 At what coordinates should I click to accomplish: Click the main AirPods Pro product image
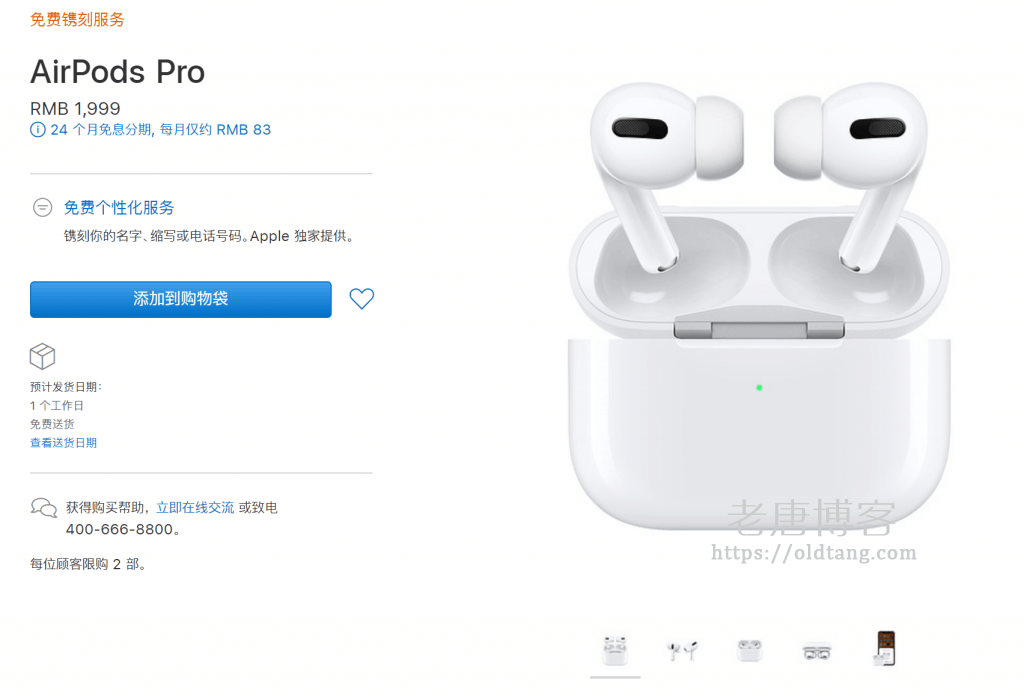pos(759,307)
